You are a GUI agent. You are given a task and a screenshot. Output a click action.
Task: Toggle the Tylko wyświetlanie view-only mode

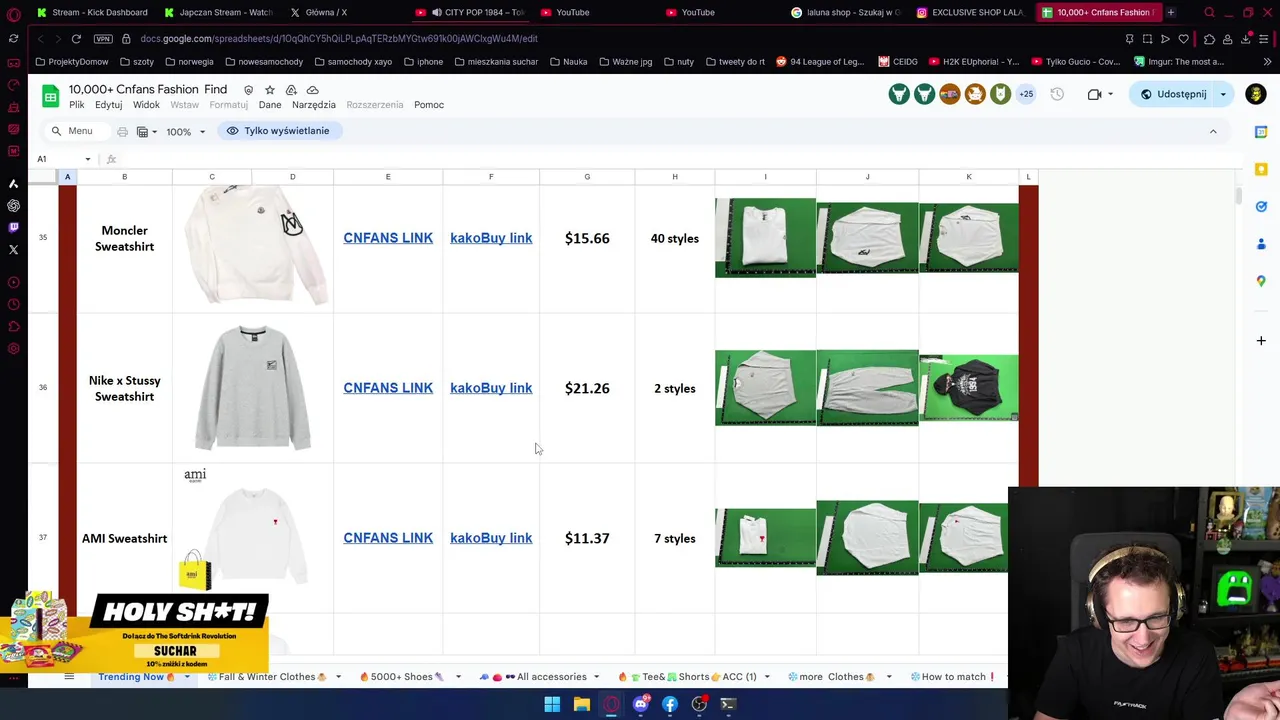[x=278, y=131]
